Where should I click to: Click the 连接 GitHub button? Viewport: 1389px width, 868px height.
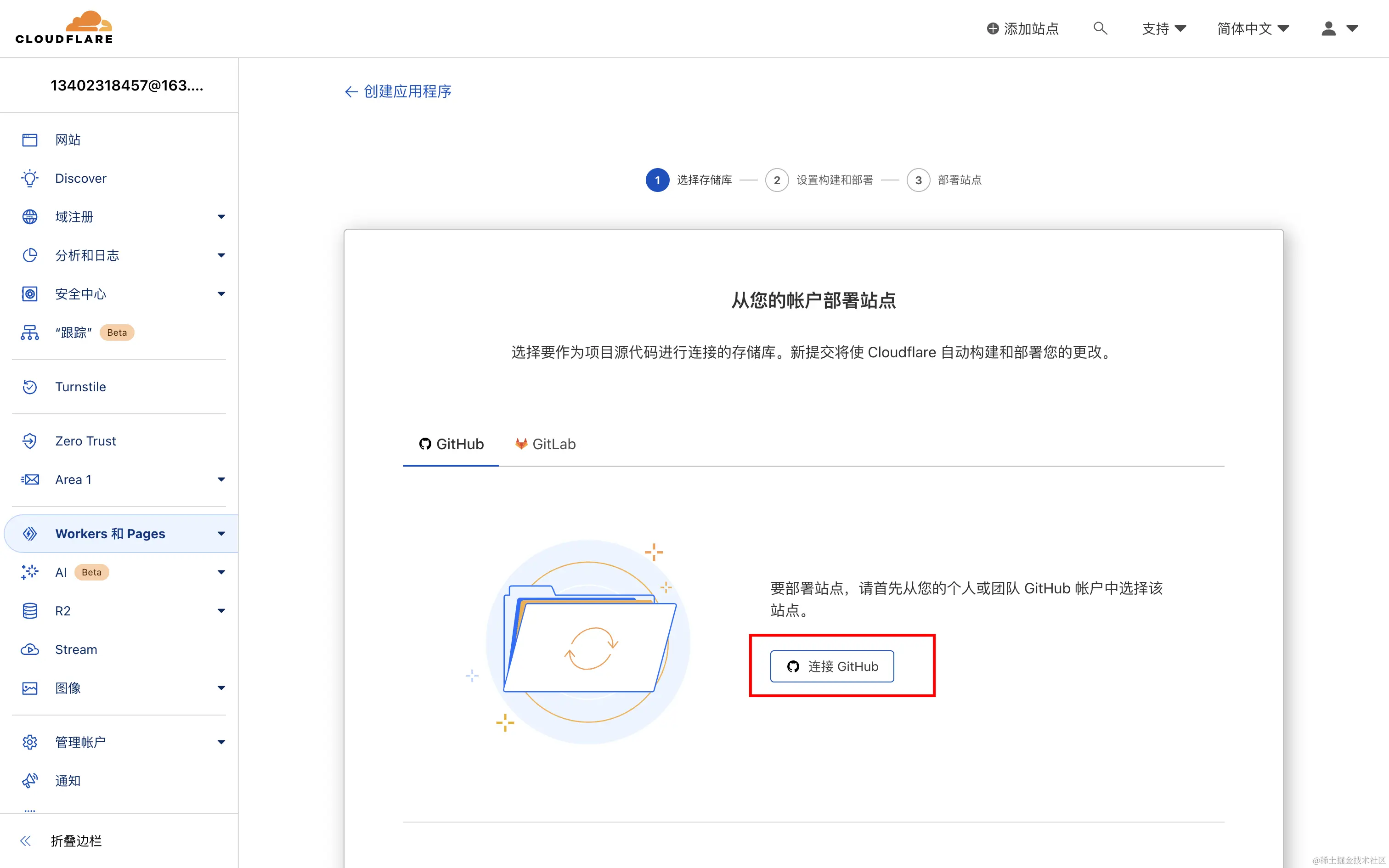[x=832, y=666]
